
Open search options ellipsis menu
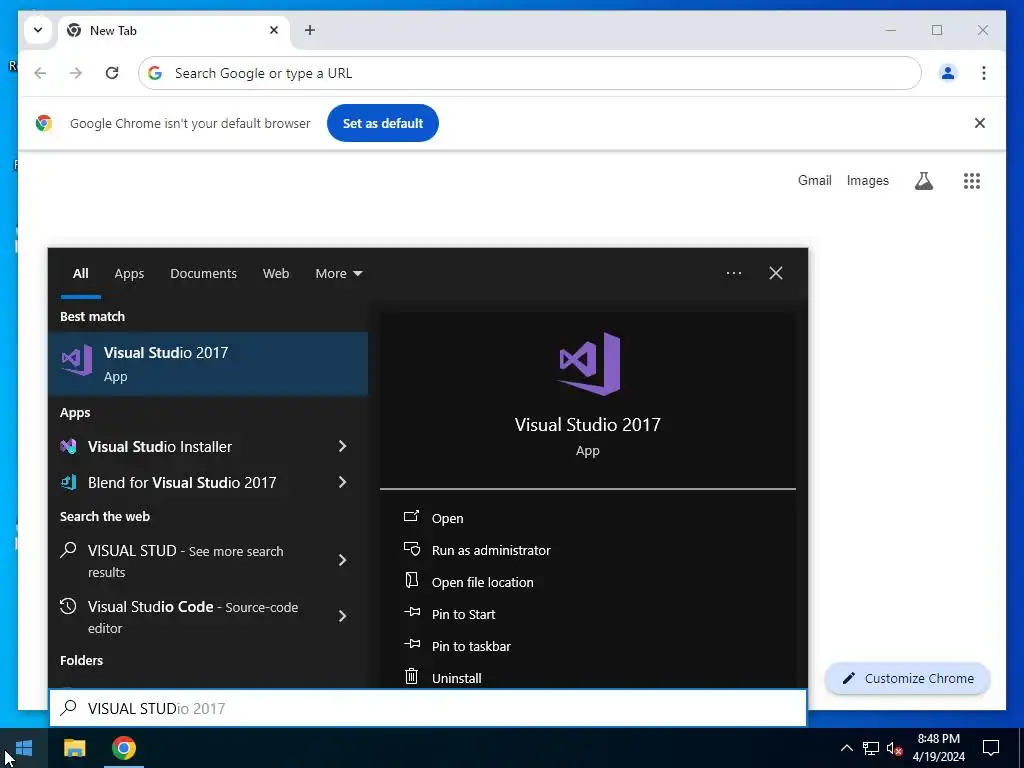(x=733, y=273)
